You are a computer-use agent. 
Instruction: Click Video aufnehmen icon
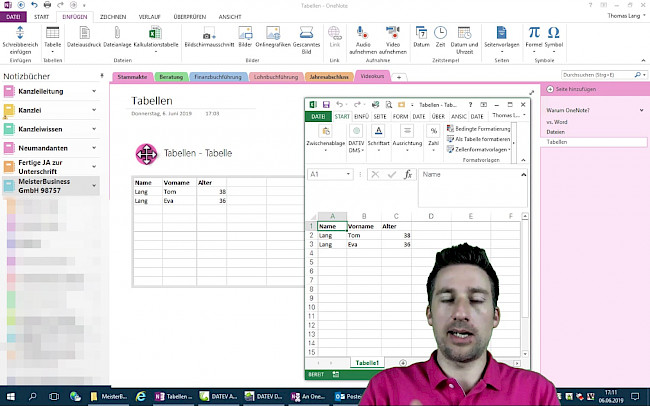tap(393, 37)
